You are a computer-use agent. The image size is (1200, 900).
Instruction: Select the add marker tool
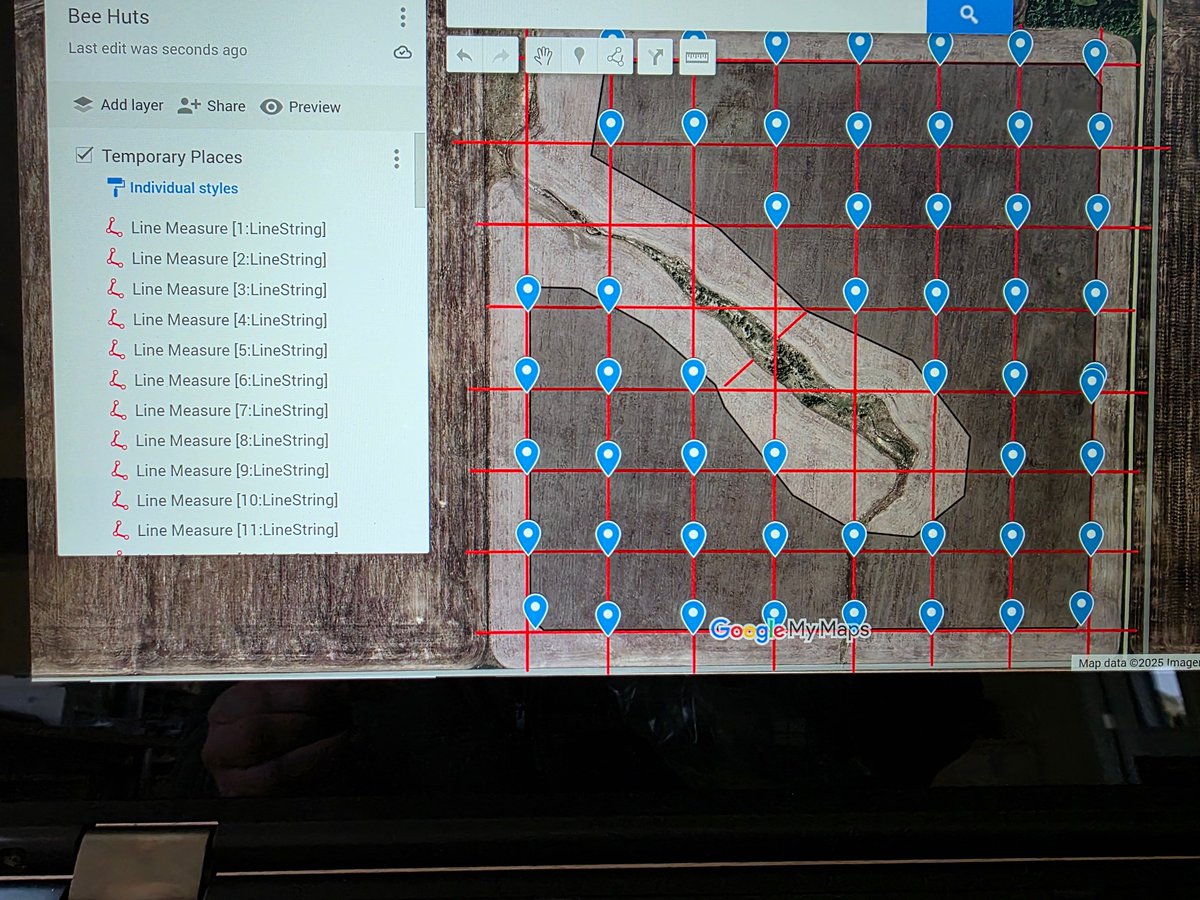coord(580,56)
